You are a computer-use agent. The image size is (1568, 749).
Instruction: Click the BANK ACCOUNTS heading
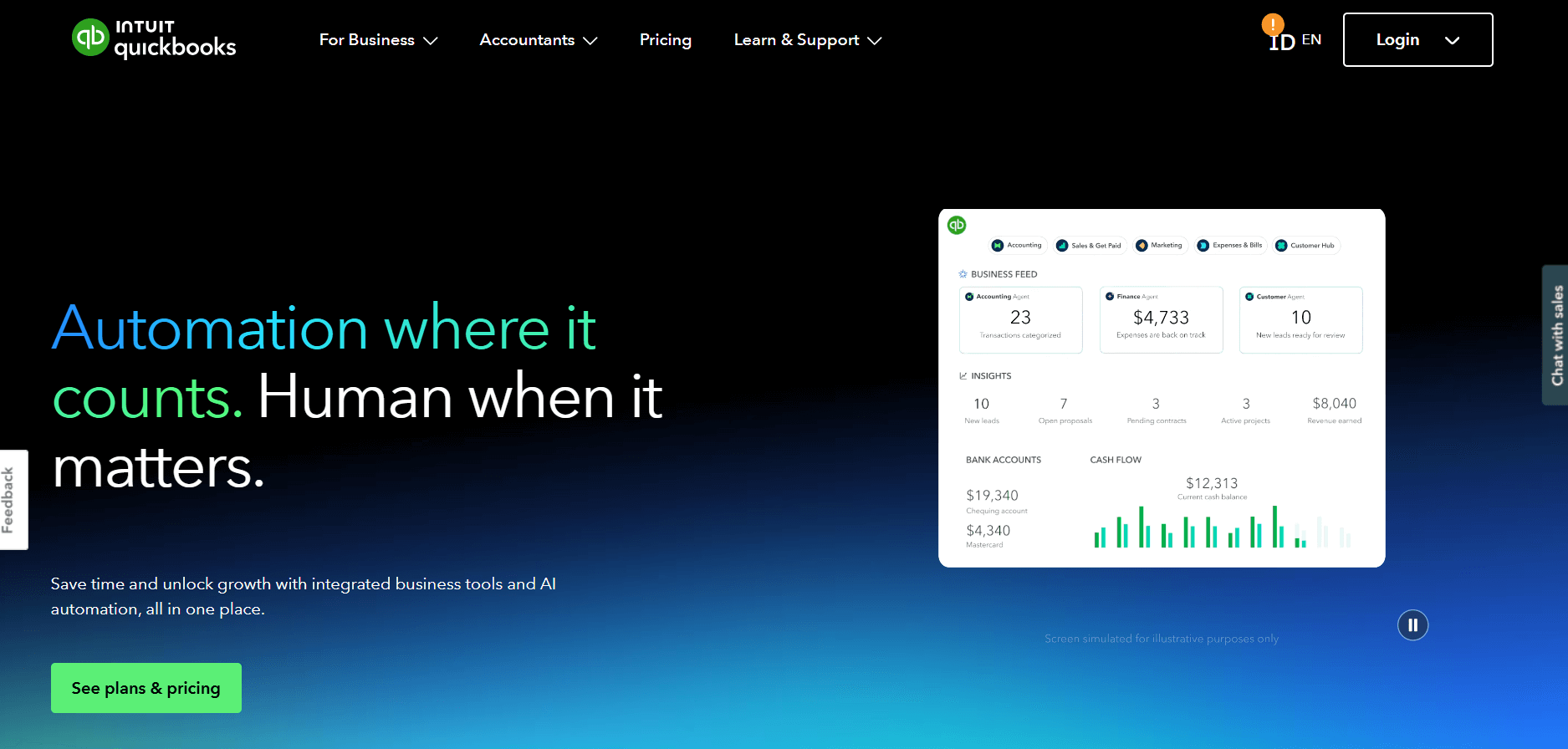tap(1004, 460)
